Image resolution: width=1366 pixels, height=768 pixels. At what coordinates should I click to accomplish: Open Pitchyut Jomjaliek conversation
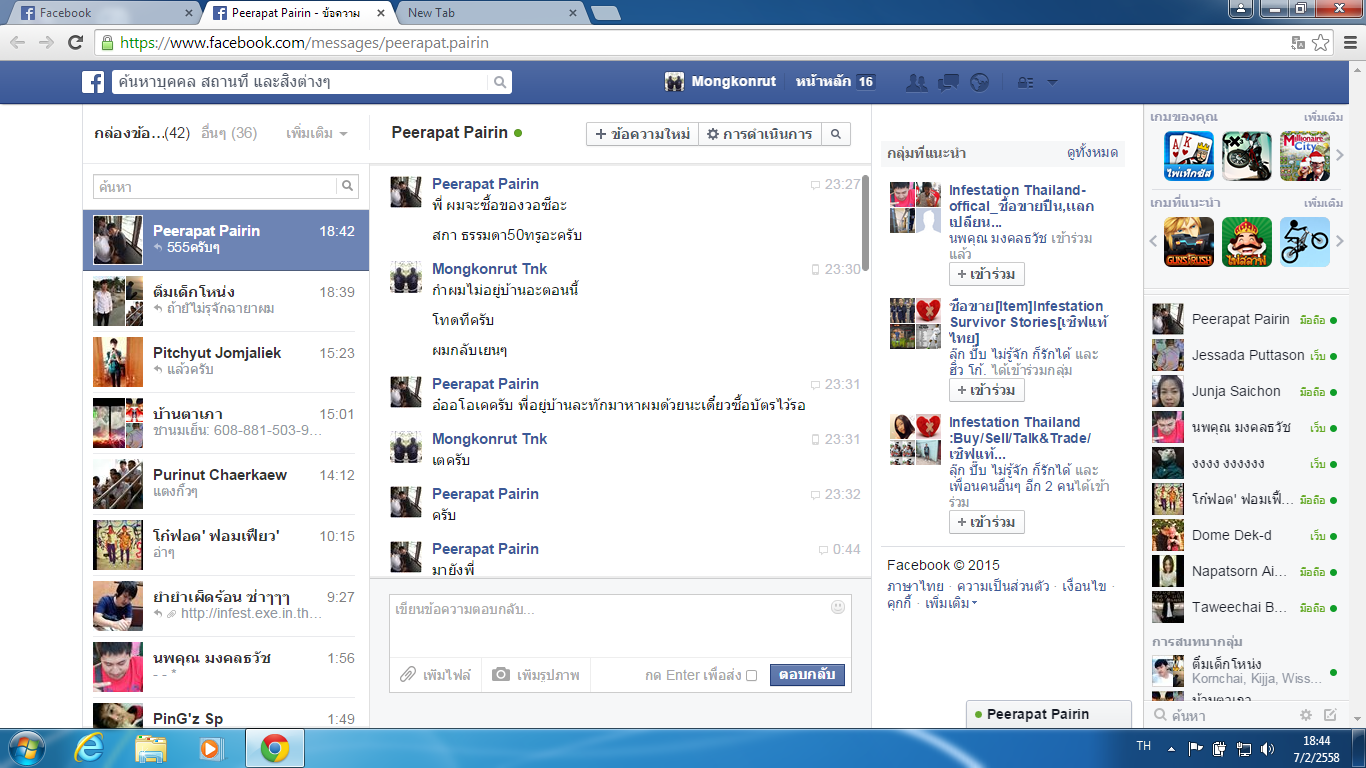(226, 362)
